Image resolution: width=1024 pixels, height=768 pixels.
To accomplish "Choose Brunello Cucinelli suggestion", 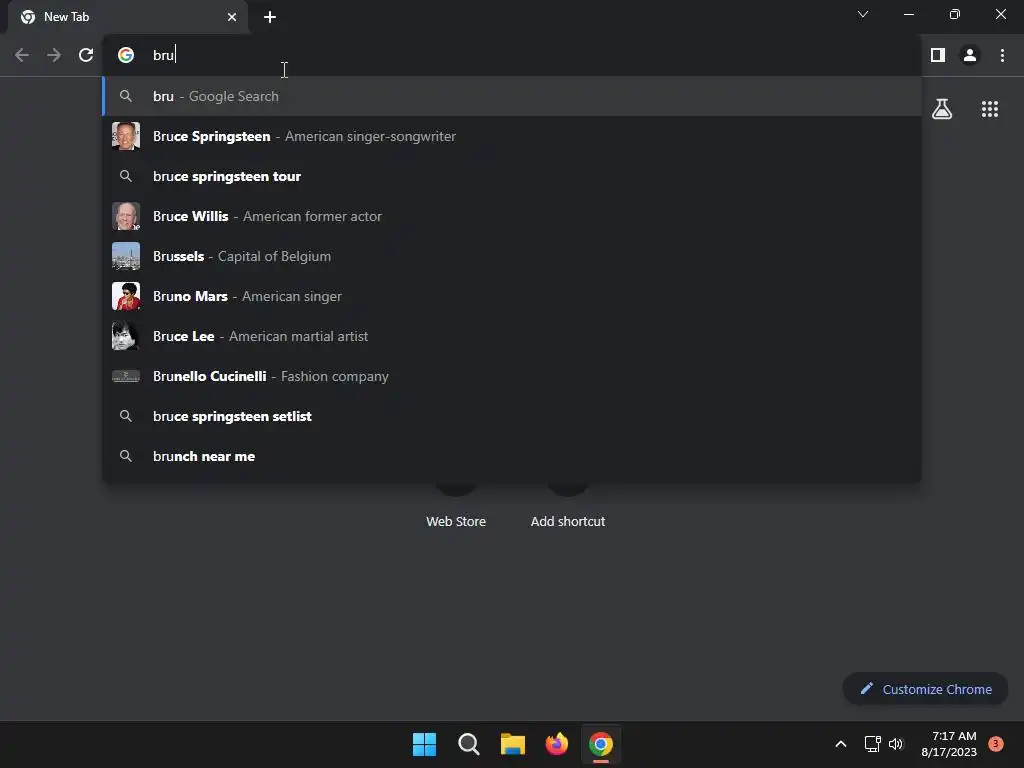I will (512, 376).
